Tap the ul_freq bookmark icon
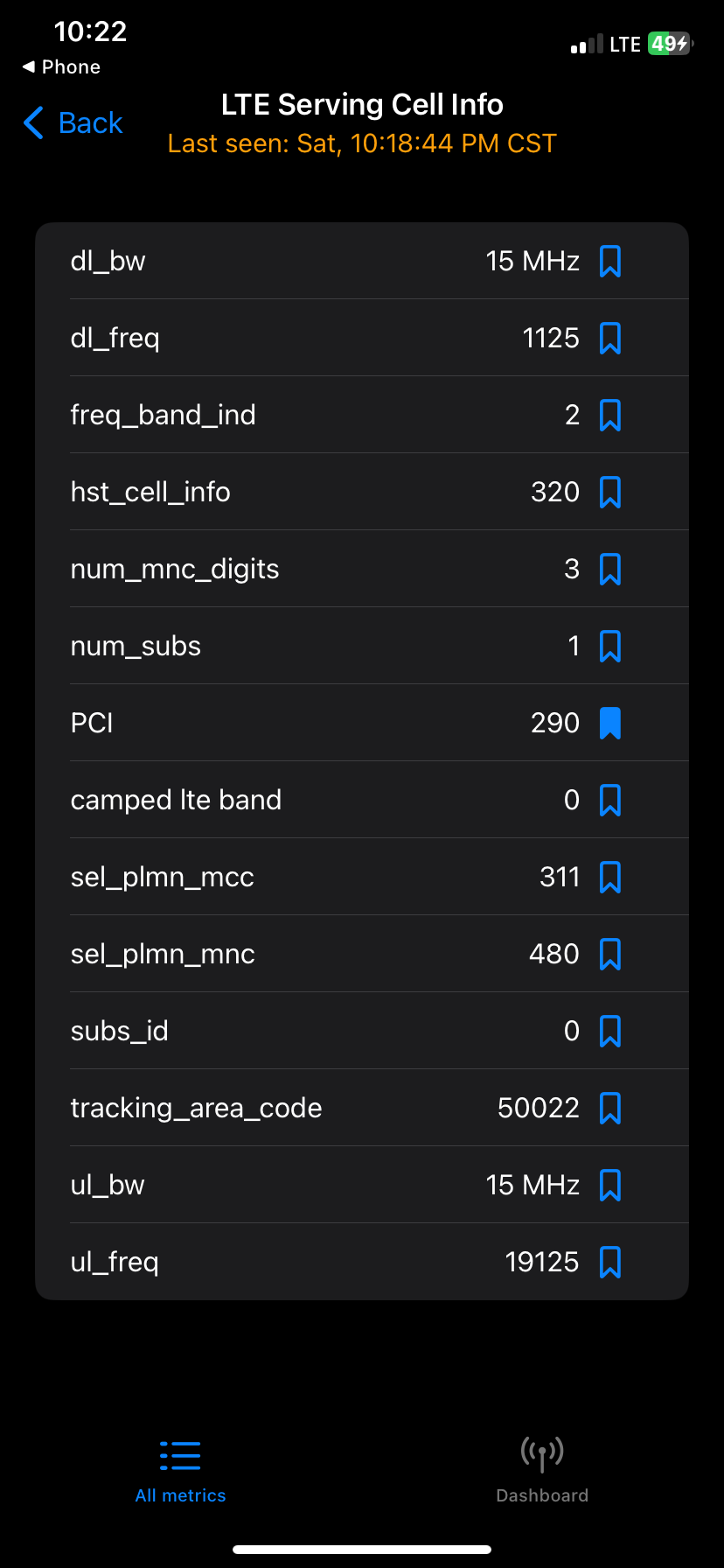Screen dimensions: 724x1568 click(609, 1263)
